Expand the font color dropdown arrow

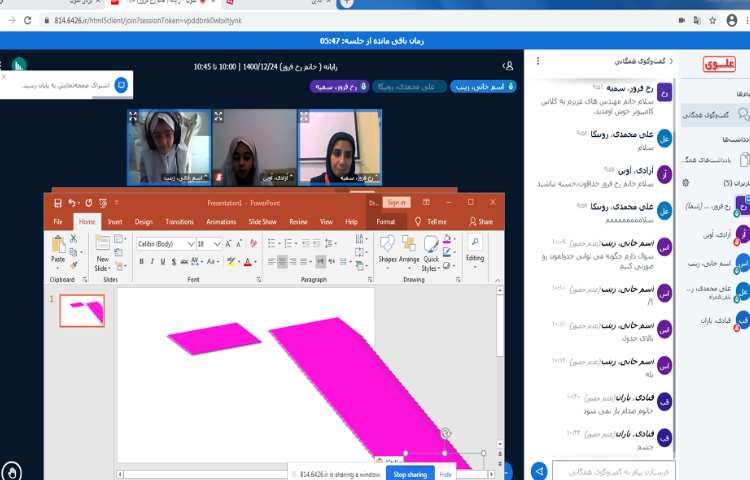(x=255, y=262)
